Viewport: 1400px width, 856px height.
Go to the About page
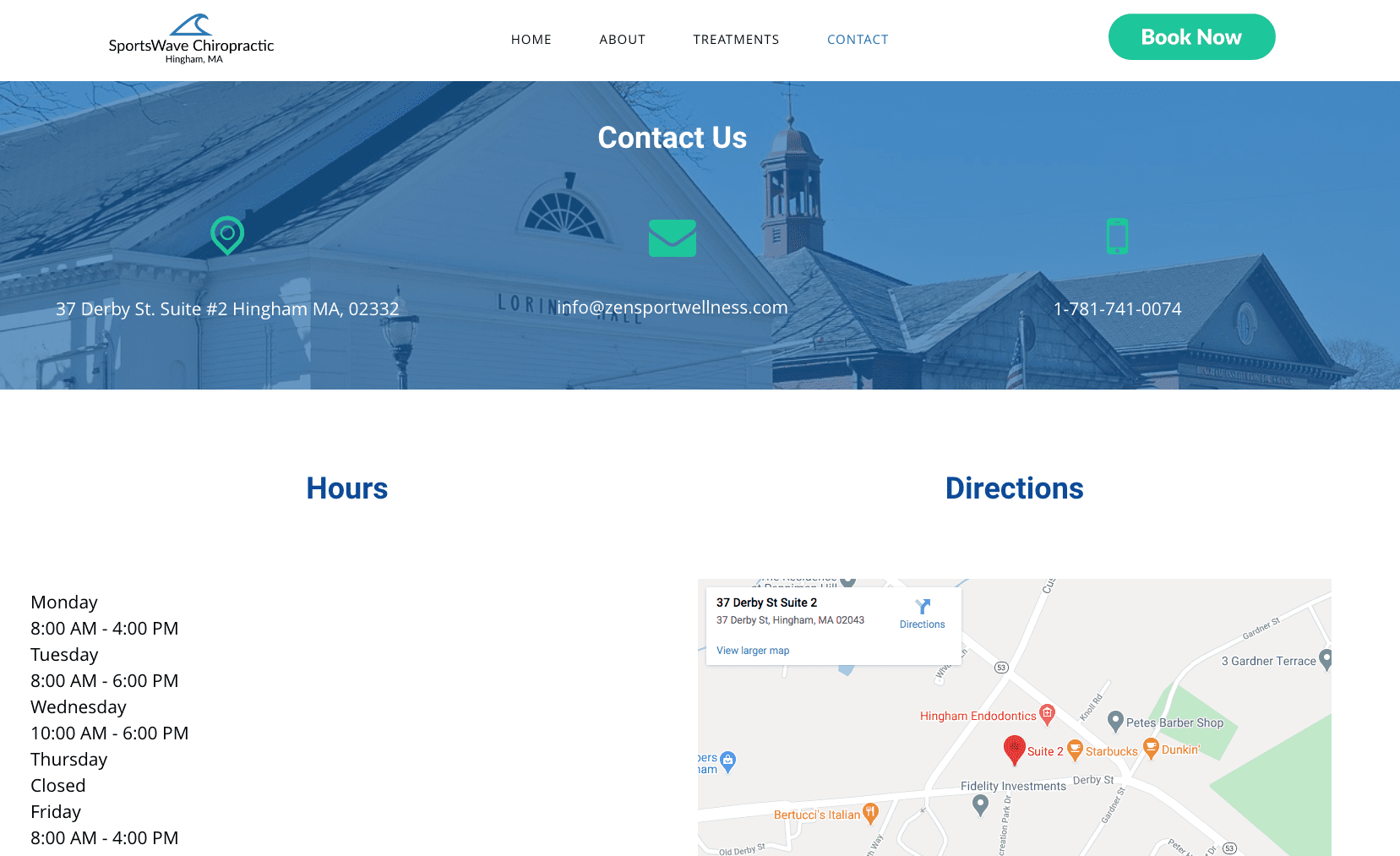click(x=622, y=40)
